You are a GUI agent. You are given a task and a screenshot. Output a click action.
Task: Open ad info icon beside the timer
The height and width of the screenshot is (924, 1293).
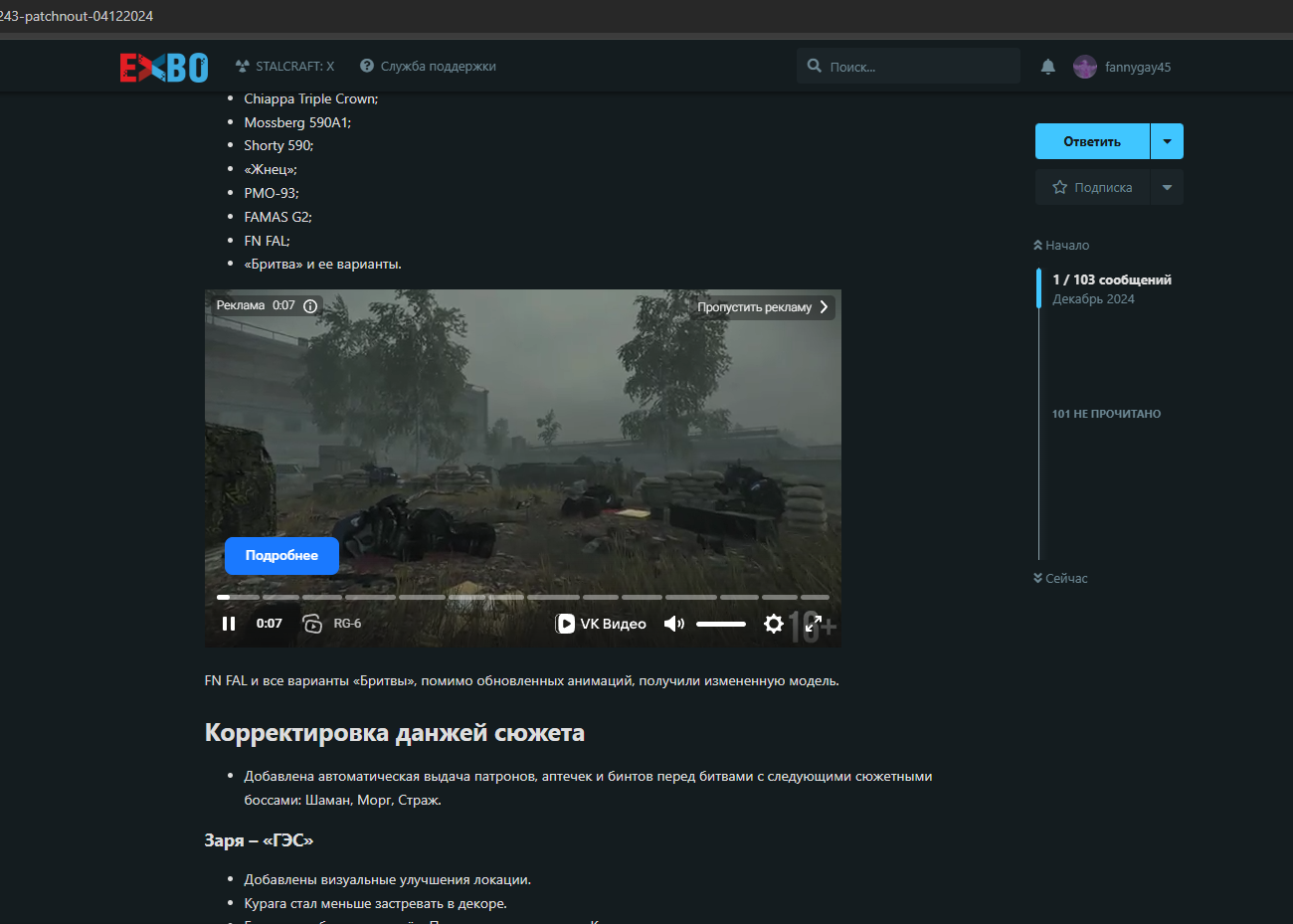(x=310, y=306)
